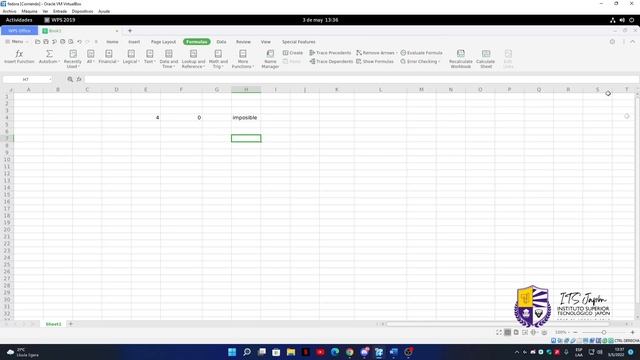Open the Text functions dropdown
This screenshot has width=640, height=360.
tap(150, 57)
